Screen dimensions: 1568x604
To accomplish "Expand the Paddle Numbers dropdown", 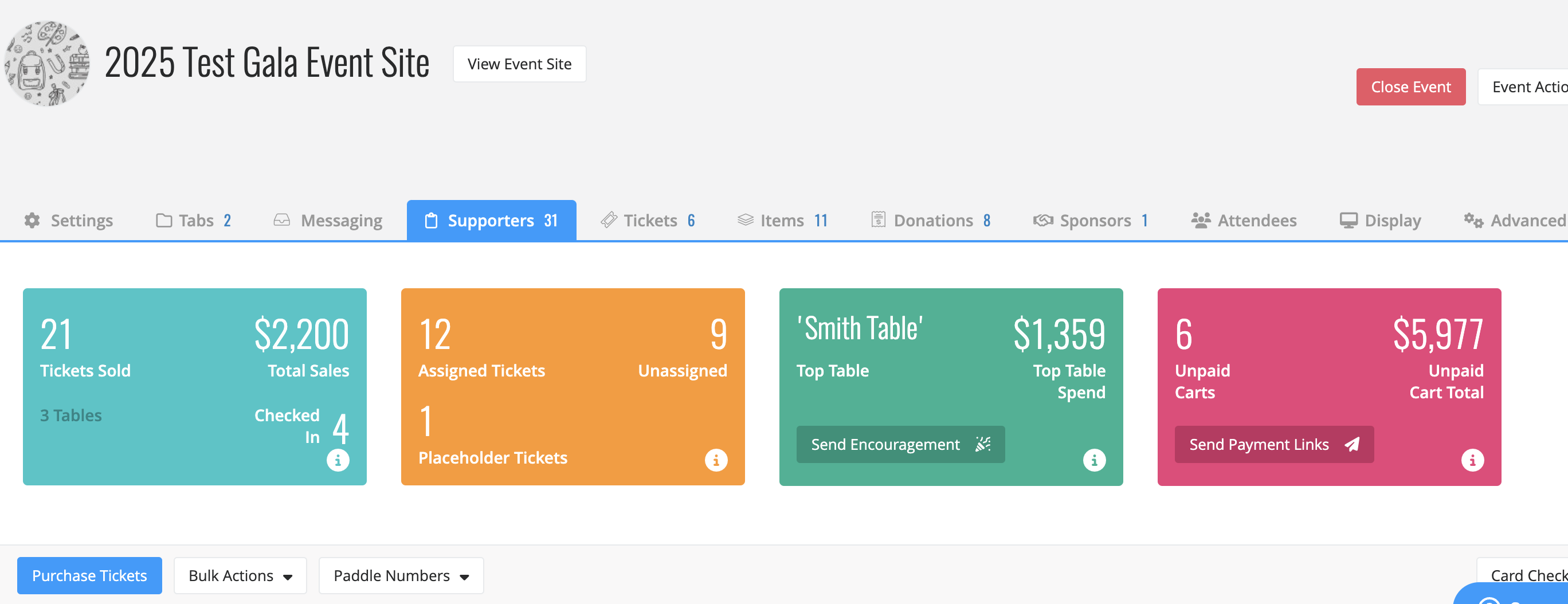I will point(401,575).
